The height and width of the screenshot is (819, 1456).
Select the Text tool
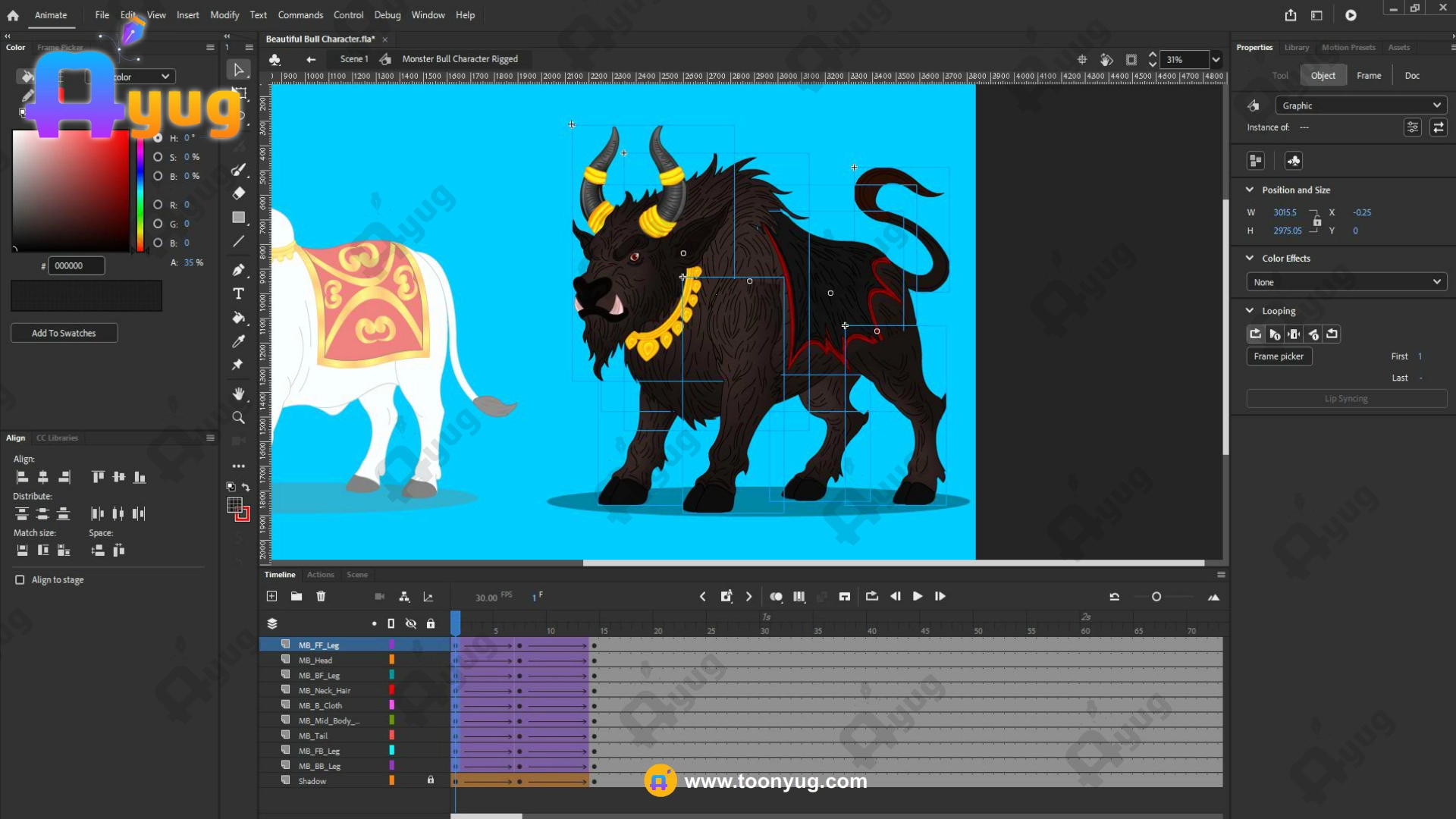tap(238, 293)
